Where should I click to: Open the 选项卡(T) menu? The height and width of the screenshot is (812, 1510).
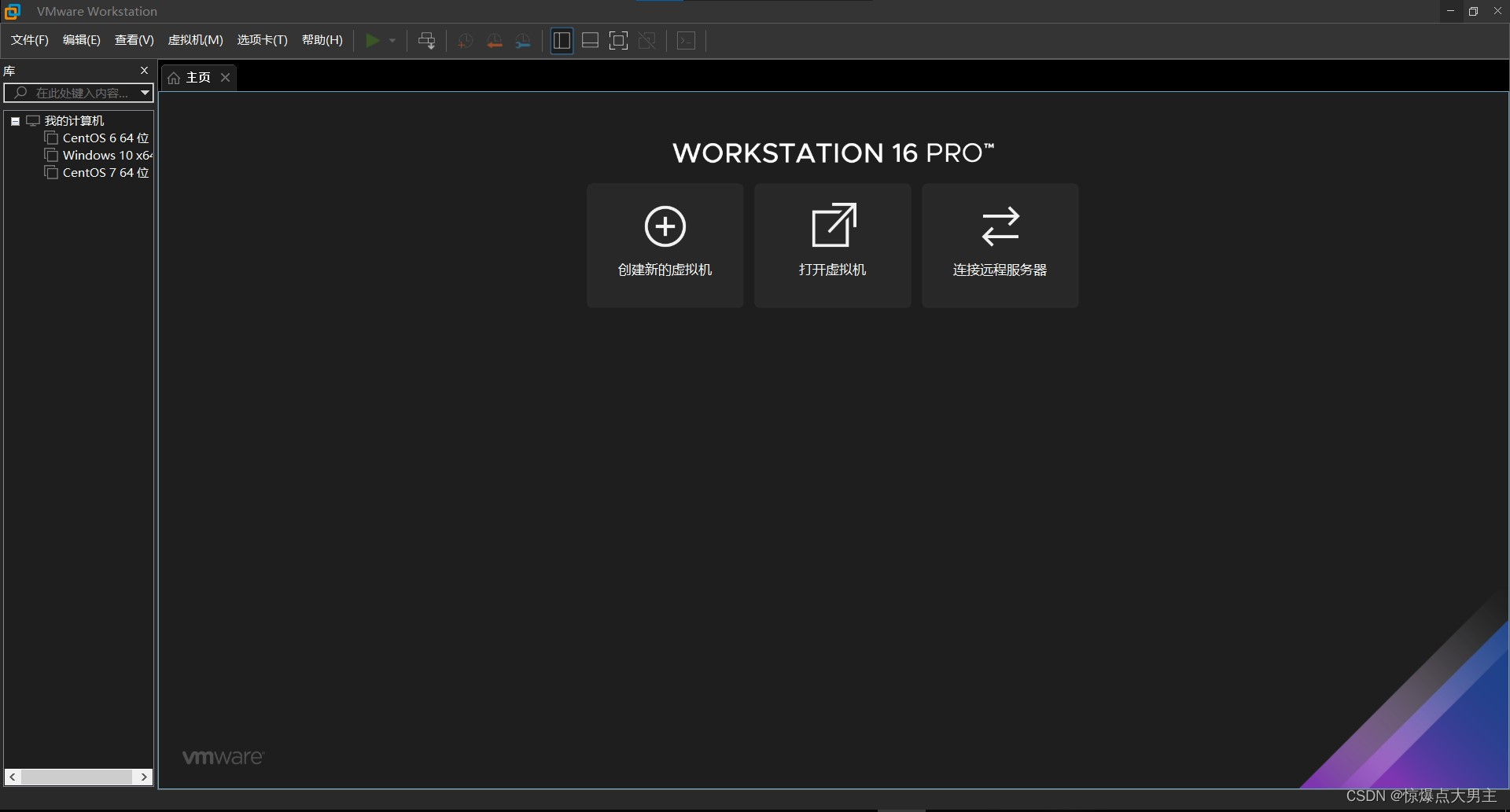pyautogui.click(x=263, y=40)
